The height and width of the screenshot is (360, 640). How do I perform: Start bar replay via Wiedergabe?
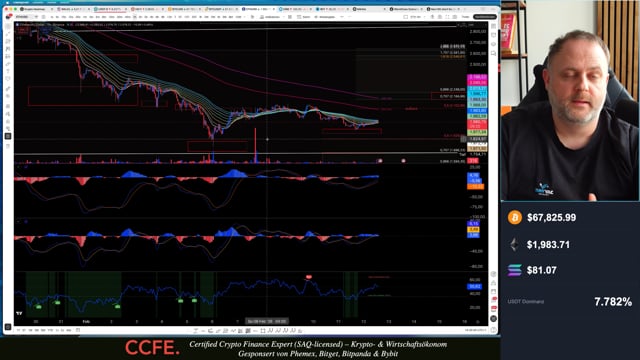coord(324,17)
